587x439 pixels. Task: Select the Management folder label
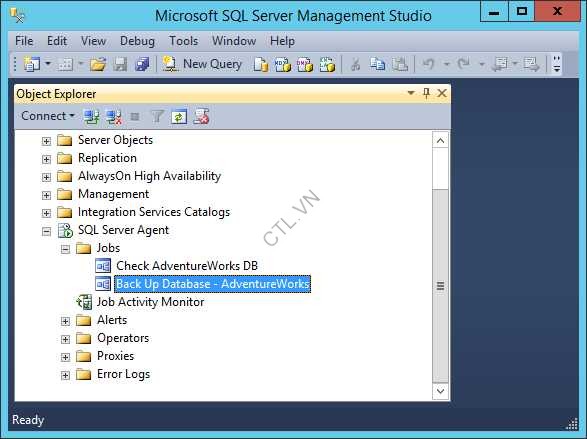click(x=113, y=194)
